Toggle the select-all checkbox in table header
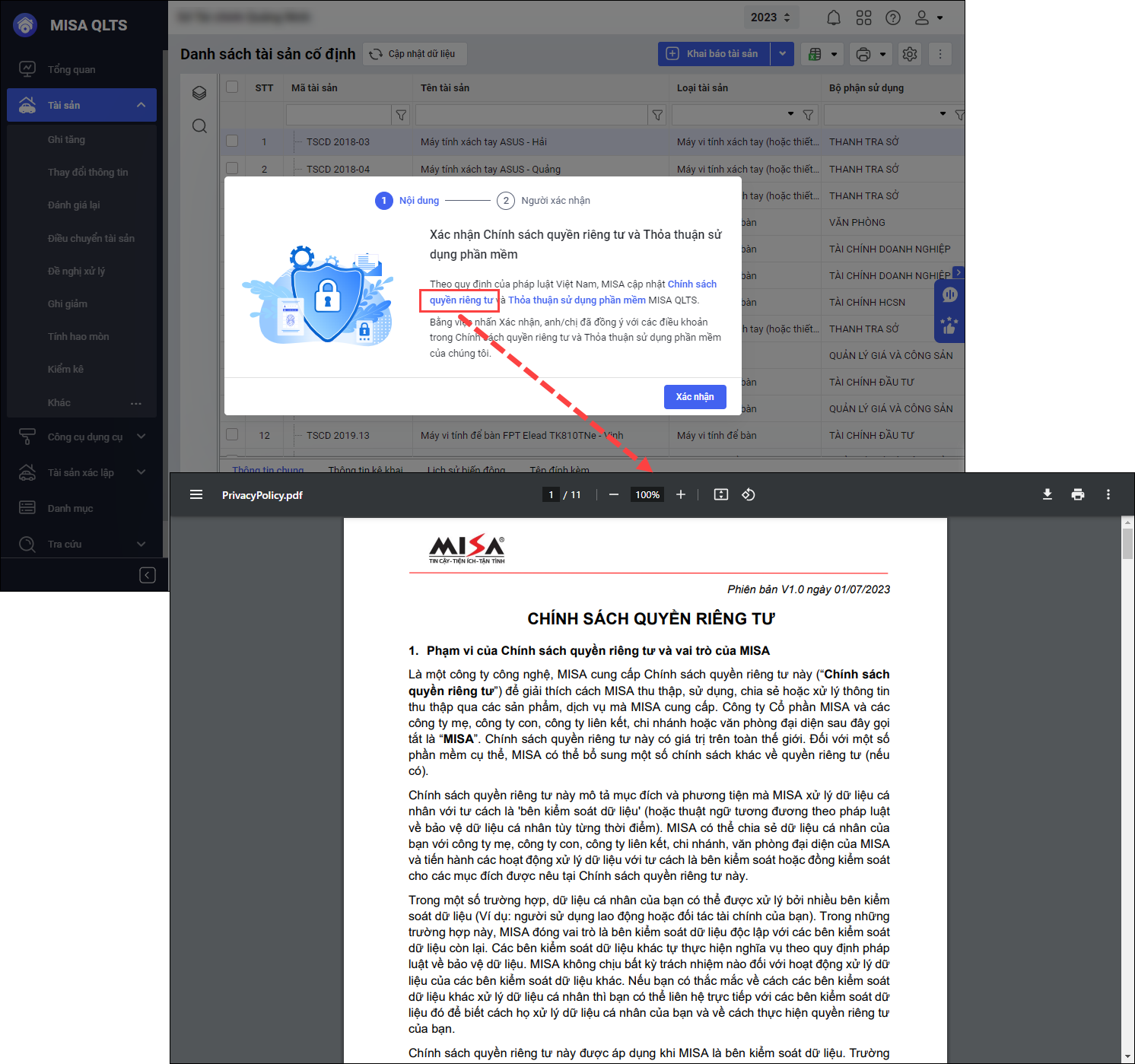Screen dimensions: 1135x1064 (x=232, y=87)
